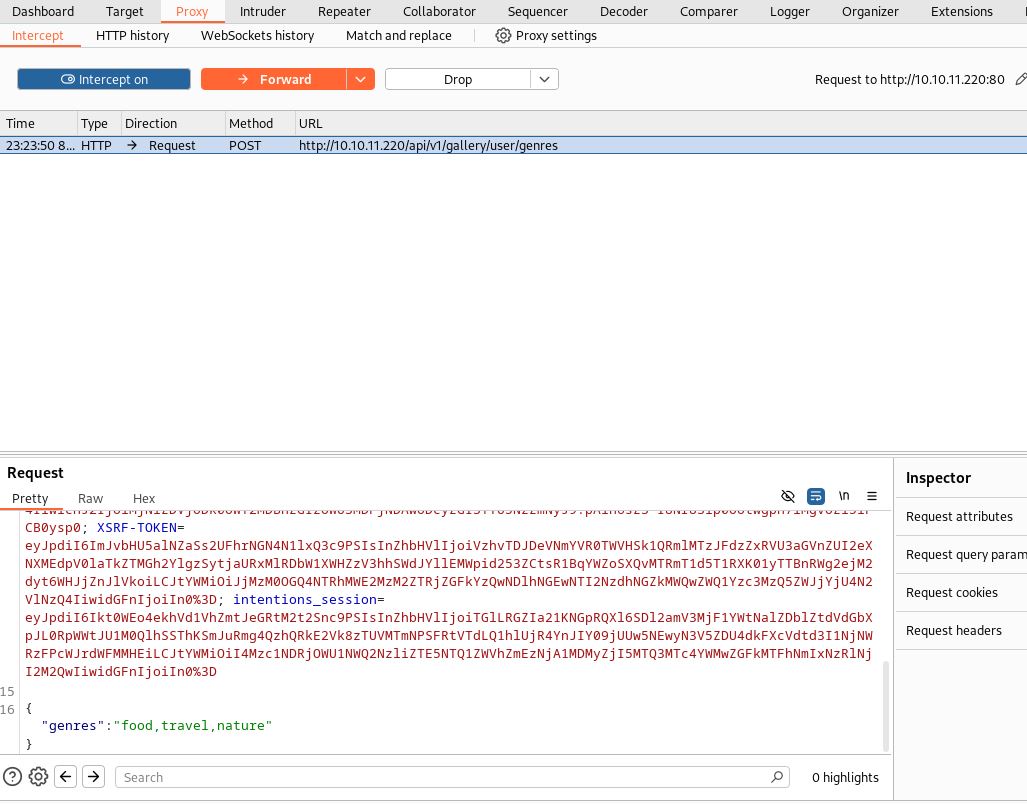This screenshot has width=1027, height=804.
Task: Toggle the Intercept on button
Action: point(104,79)
